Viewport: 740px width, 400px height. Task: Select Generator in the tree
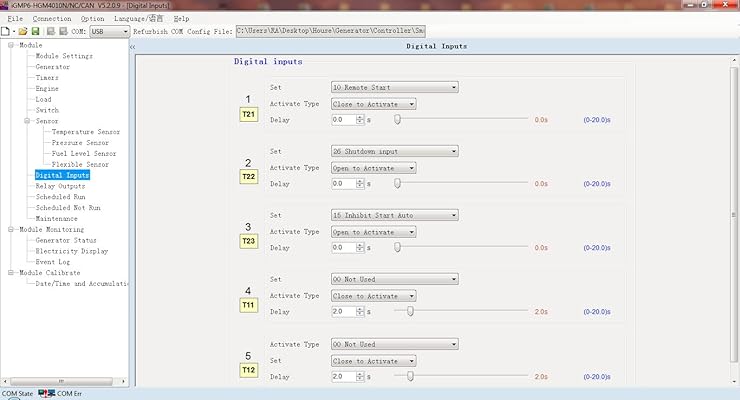[x=52, y=67]
